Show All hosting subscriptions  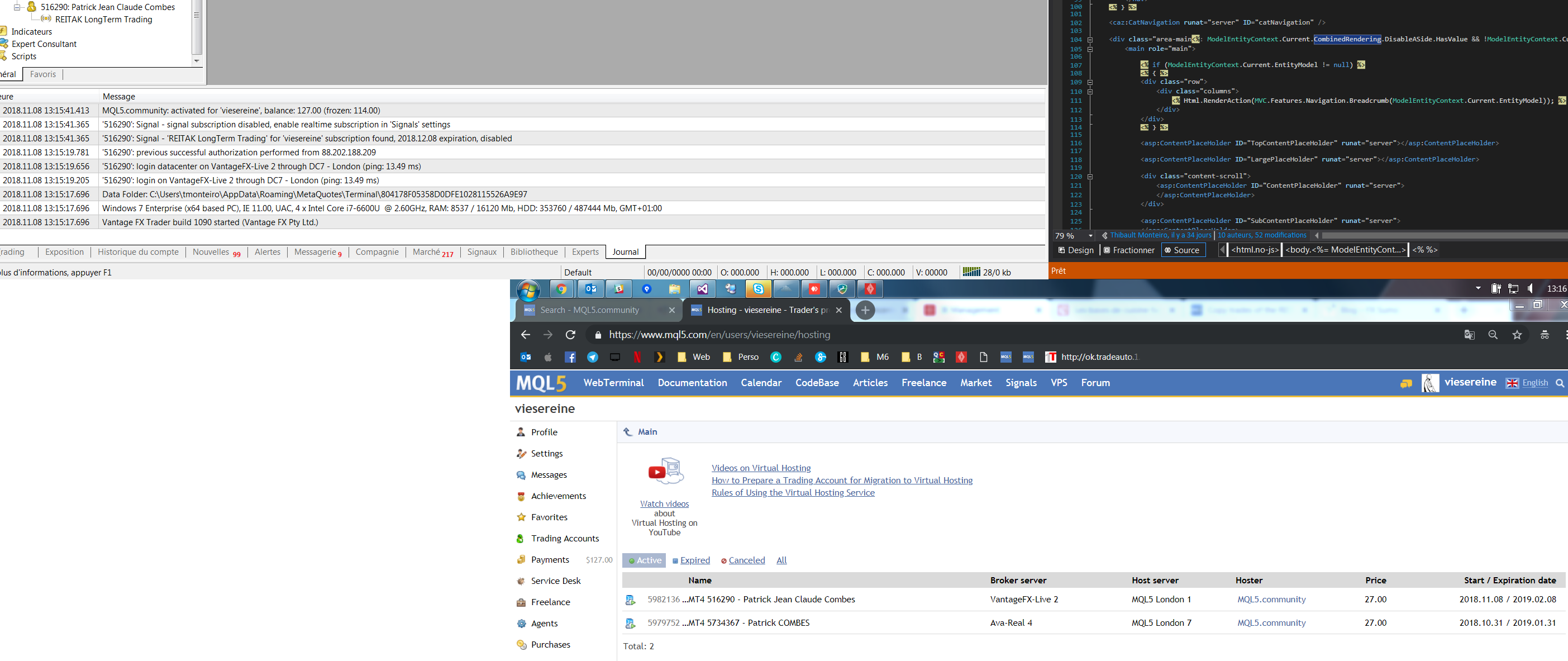pos(781,560)
